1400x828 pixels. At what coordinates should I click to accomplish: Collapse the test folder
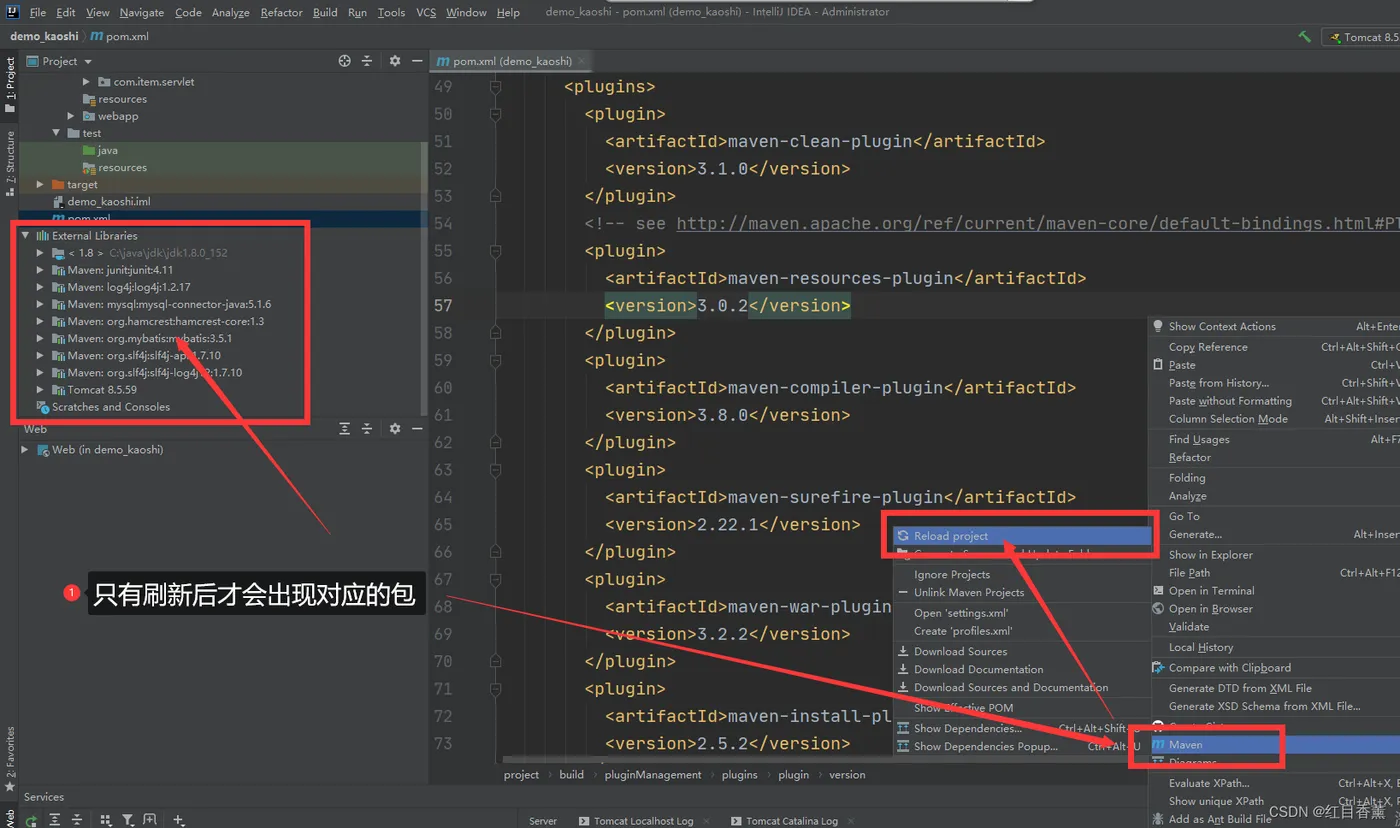point(56,133)
